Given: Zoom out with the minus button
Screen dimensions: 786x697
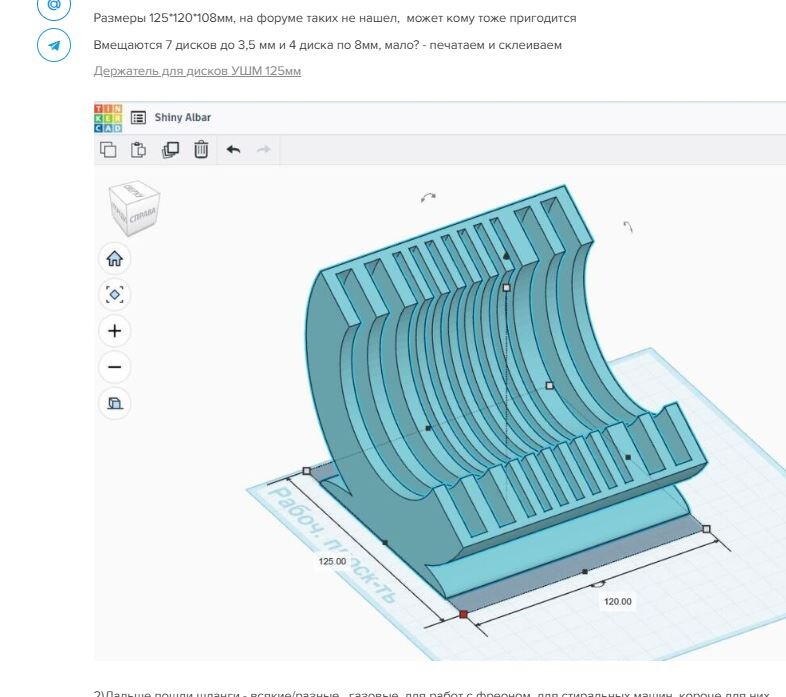Looking at the screenshot, I should tap(114, 367).
